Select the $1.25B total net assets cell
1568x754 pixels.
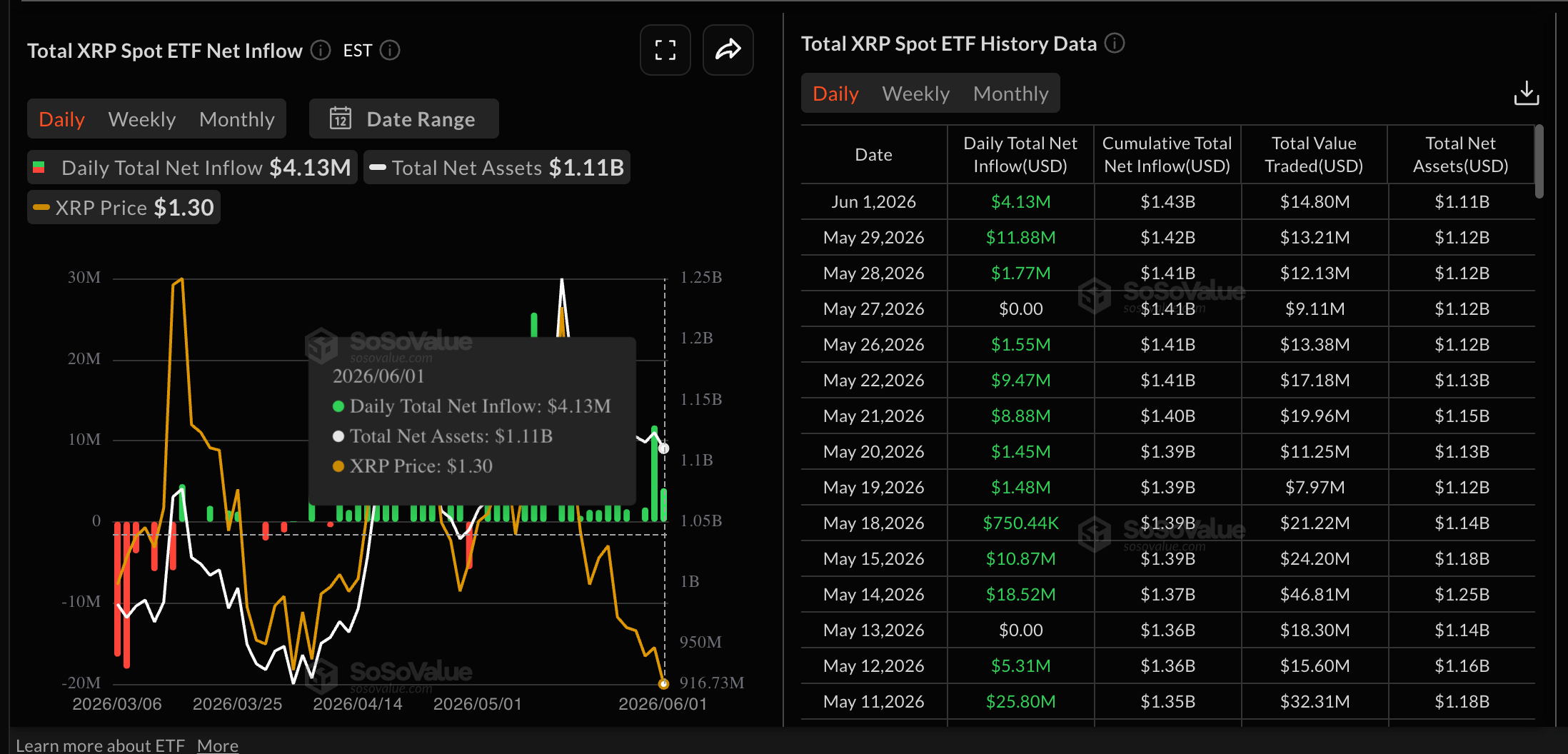pyautogui.click(x=1462, y=595)
